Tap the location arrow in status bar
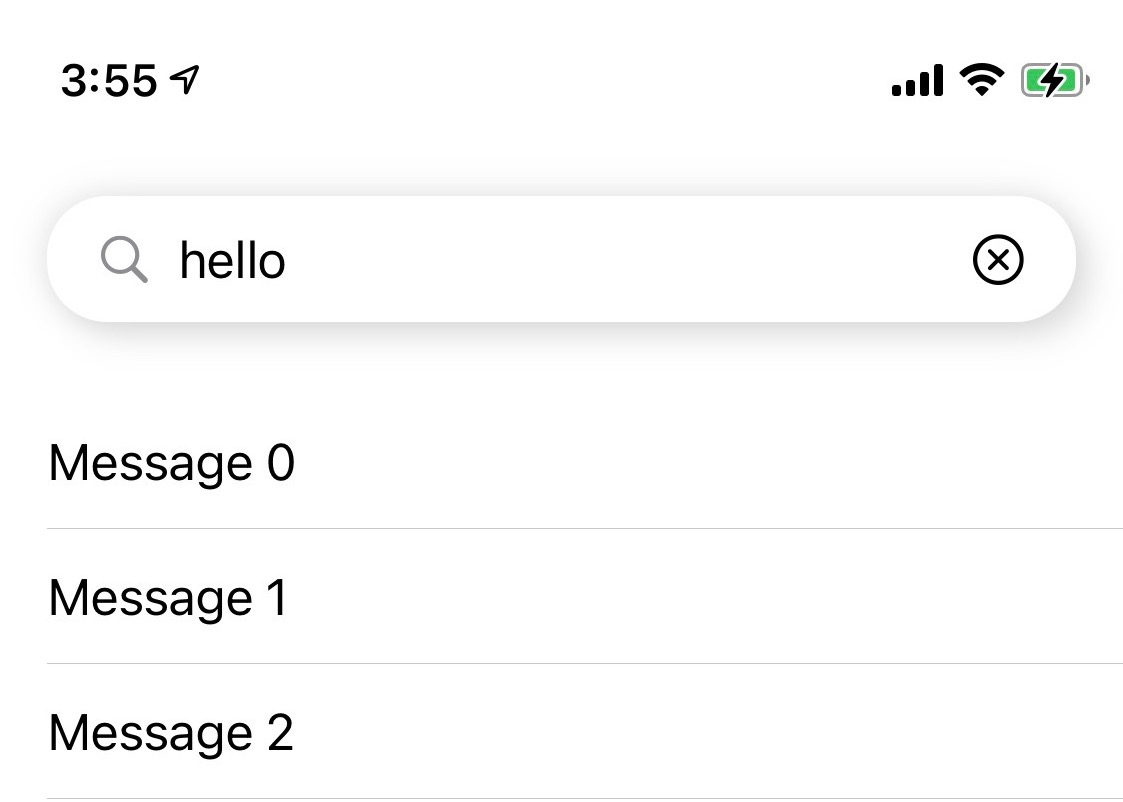This screenshot has width=1123, height=802. 185,79
